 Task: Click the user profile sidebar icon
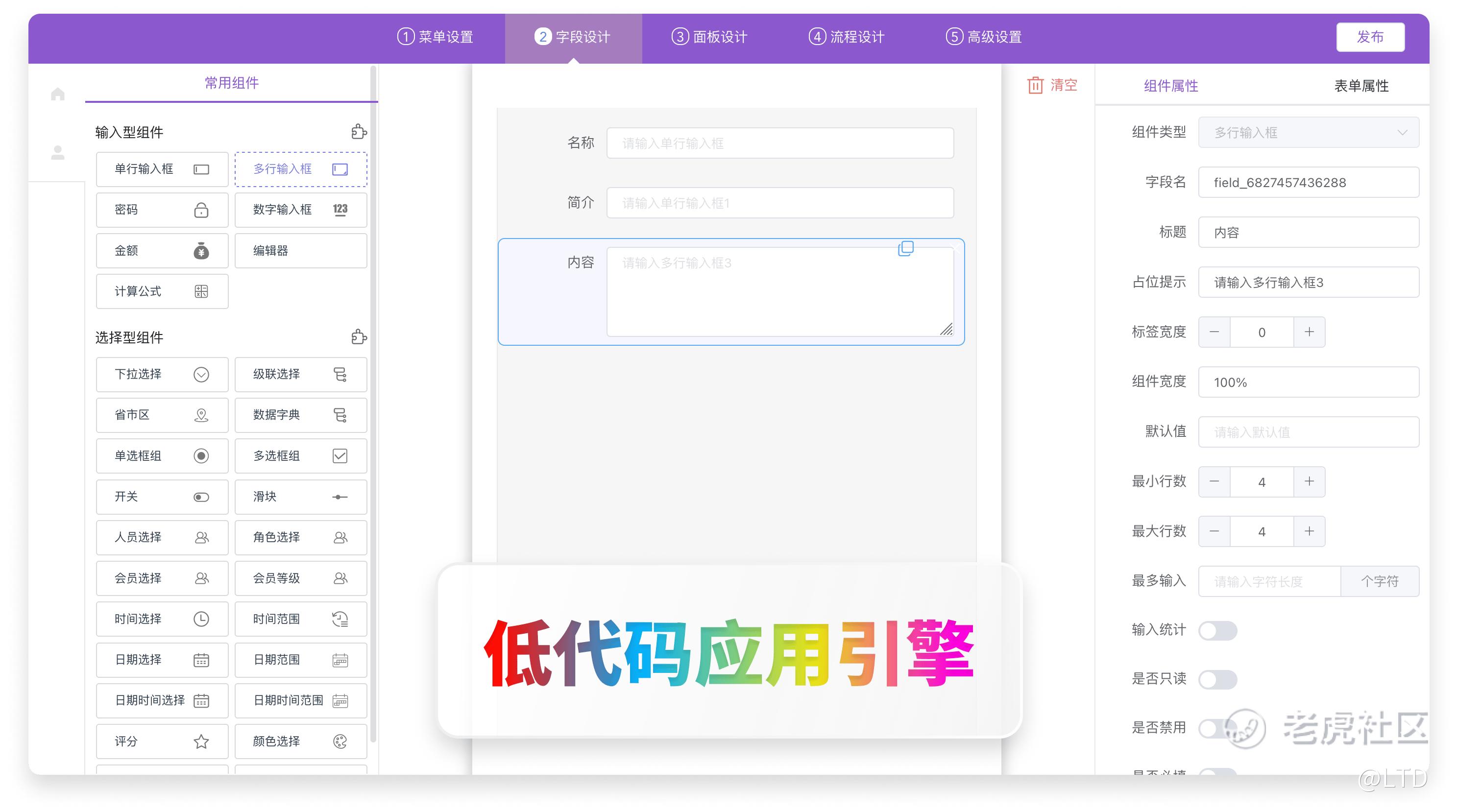point(58,153)
